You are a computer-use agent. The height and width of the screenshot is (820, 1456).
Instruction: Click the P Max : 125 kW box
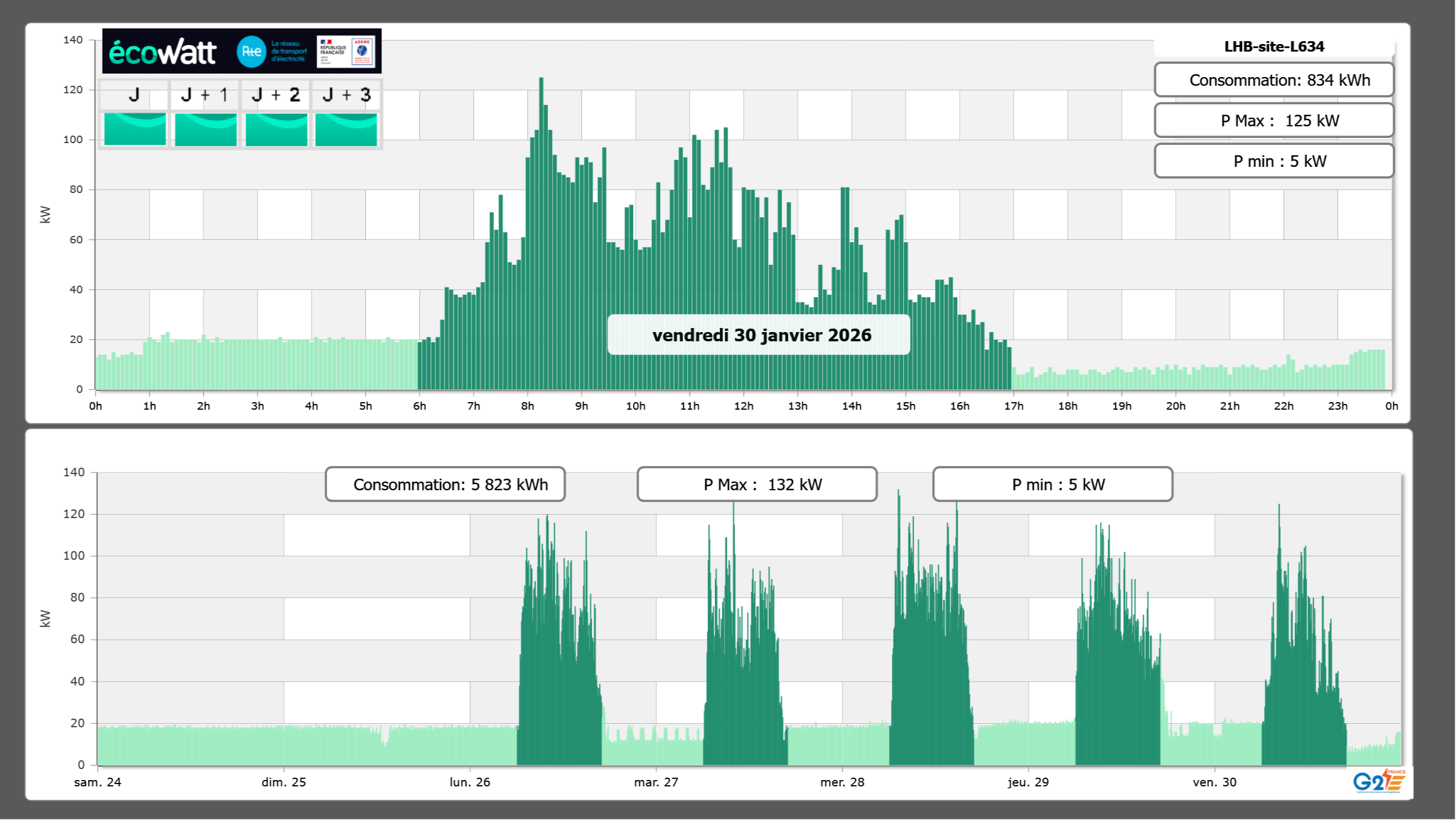click(1274, 121)
